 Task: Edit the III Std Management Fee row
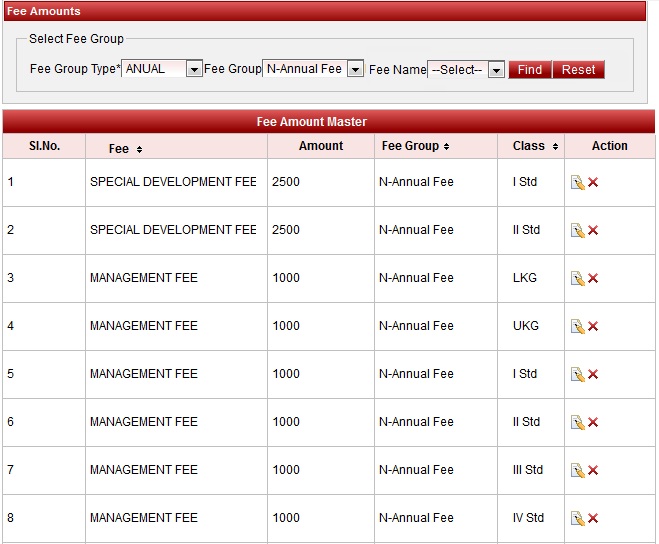pos(577,470)
